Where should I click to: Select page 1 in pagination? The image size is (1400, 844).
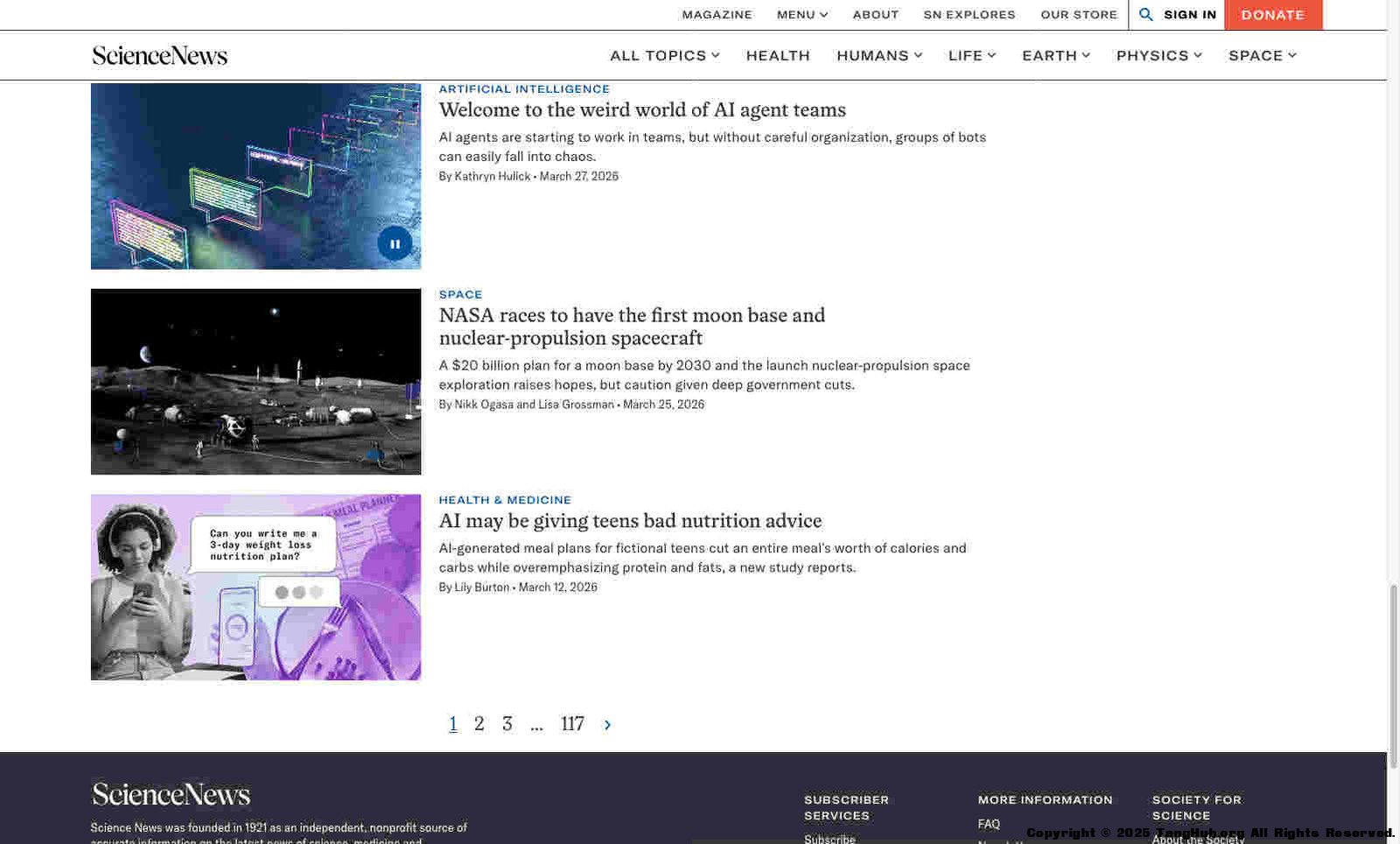(453, 724)
